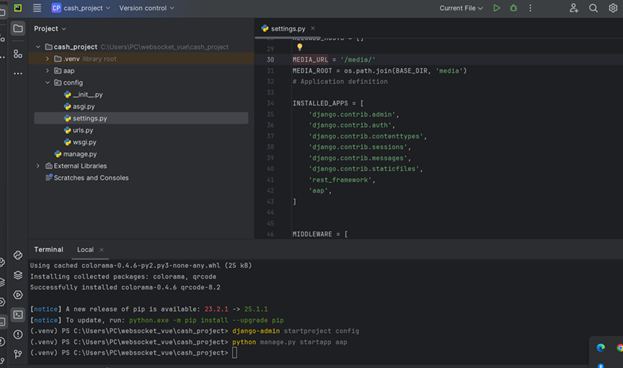Open the IDE settings gear icon
The image size is (623, 368).
tap(613, 8)
